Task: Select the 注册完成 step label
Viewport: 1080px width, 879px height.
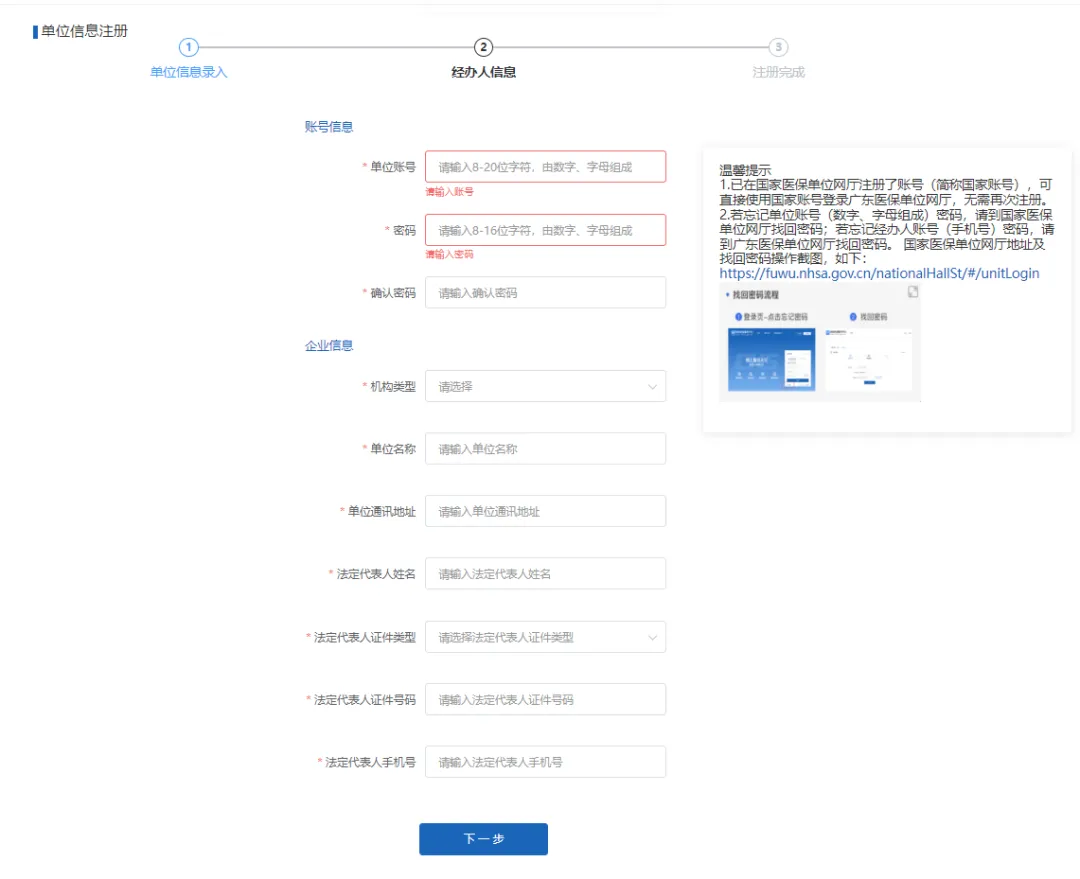Action: click(x=778, y=72)
